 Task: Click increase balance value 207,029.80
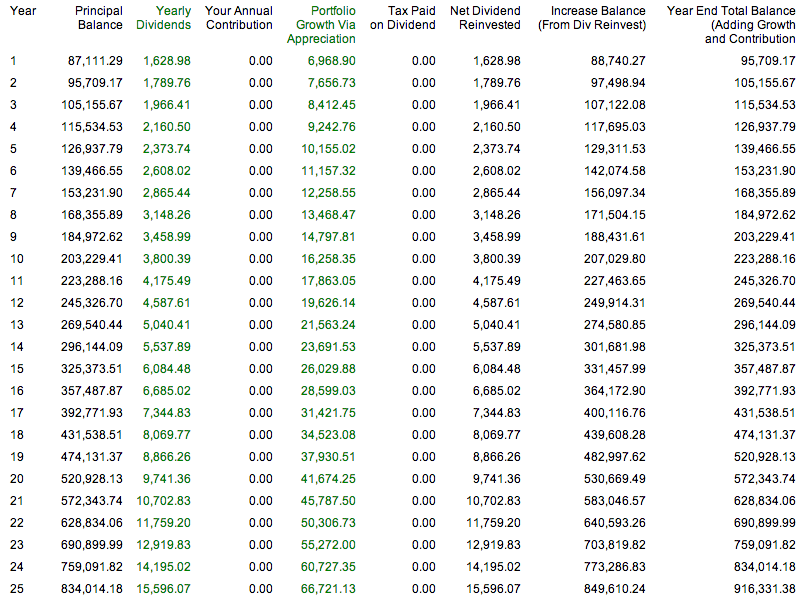[x=615, y=258]
